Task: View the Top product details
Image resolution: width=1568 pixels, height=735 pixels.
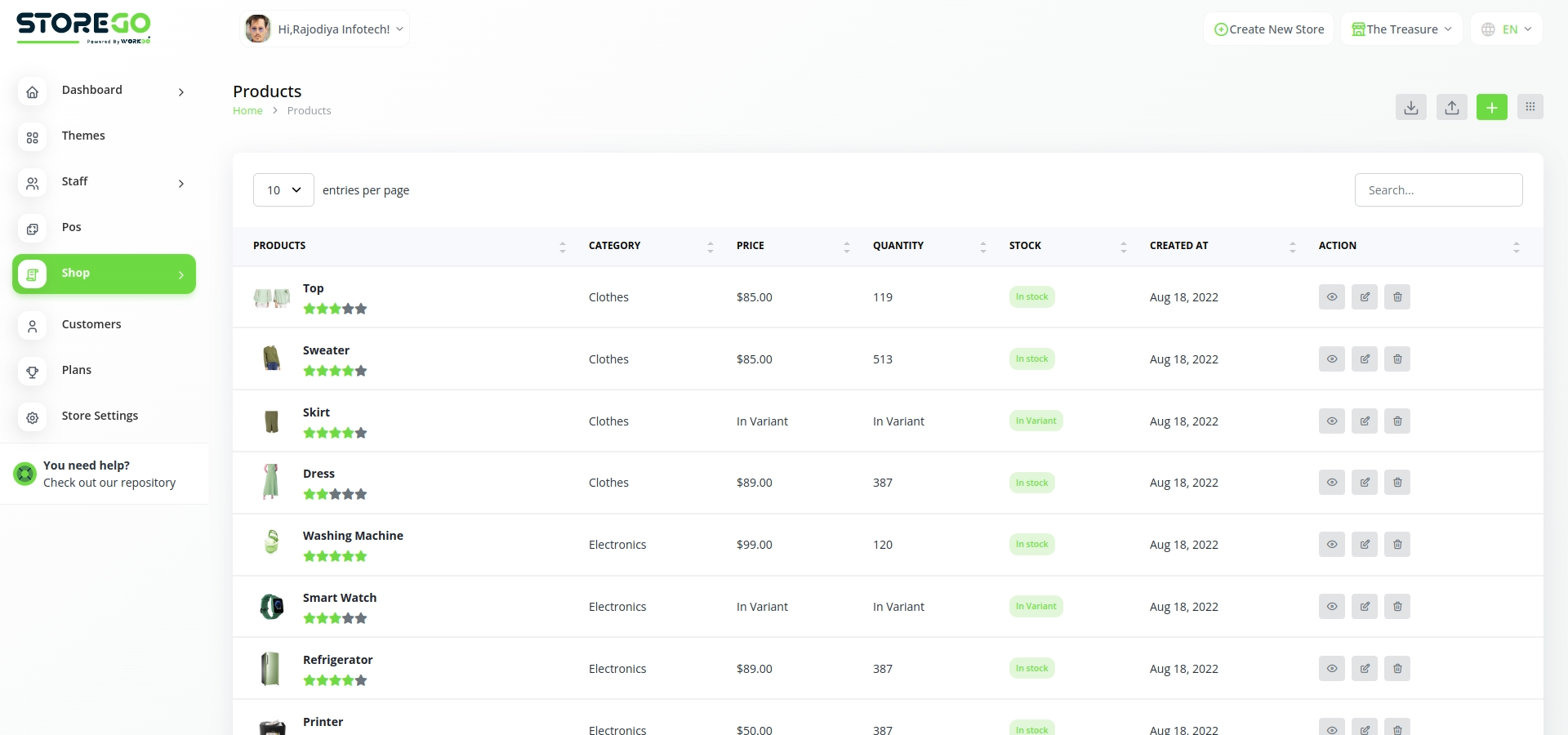Action: click(x=1331, y=297)
